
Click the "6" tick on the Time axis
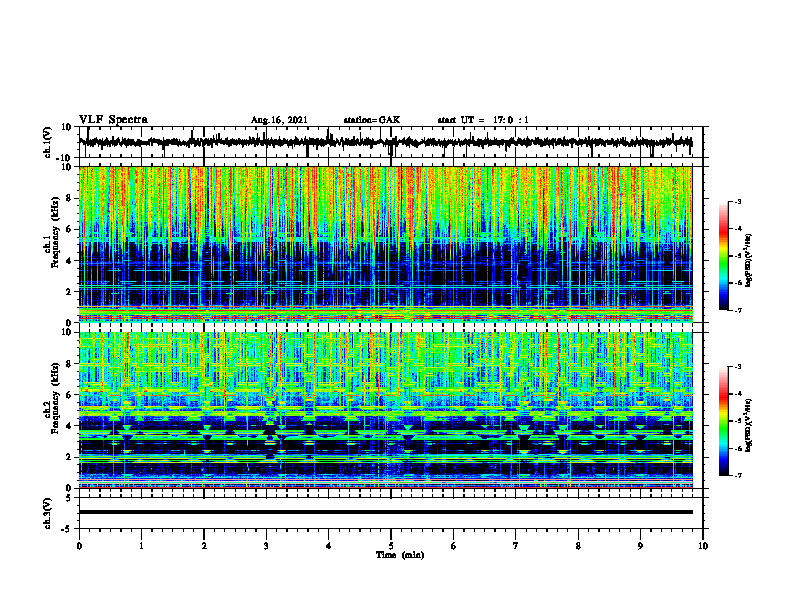coord(454,546)
